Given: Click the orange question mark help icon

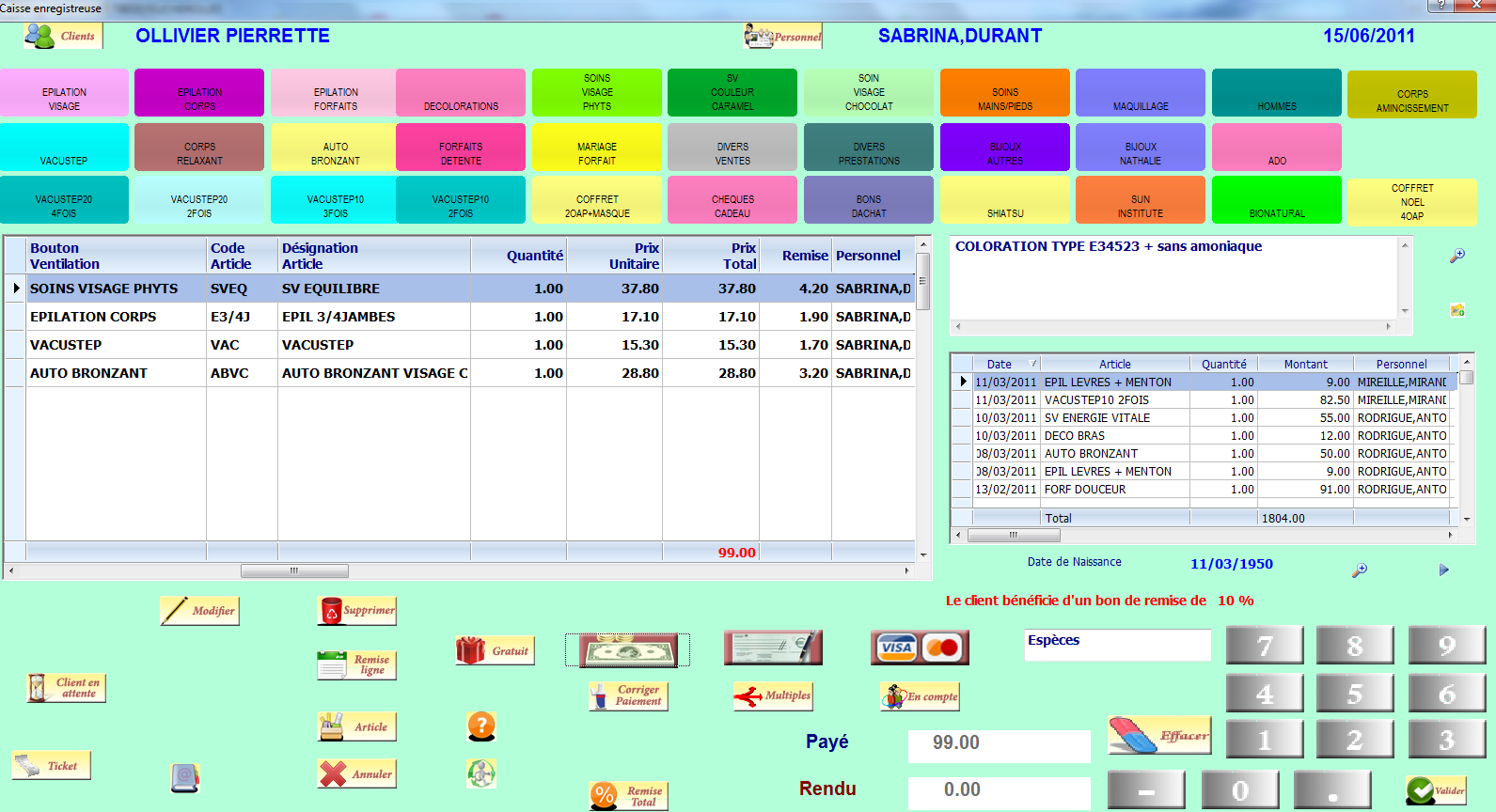Looking at the screenshot, I should pyautogui.click(x=480, y=726).
